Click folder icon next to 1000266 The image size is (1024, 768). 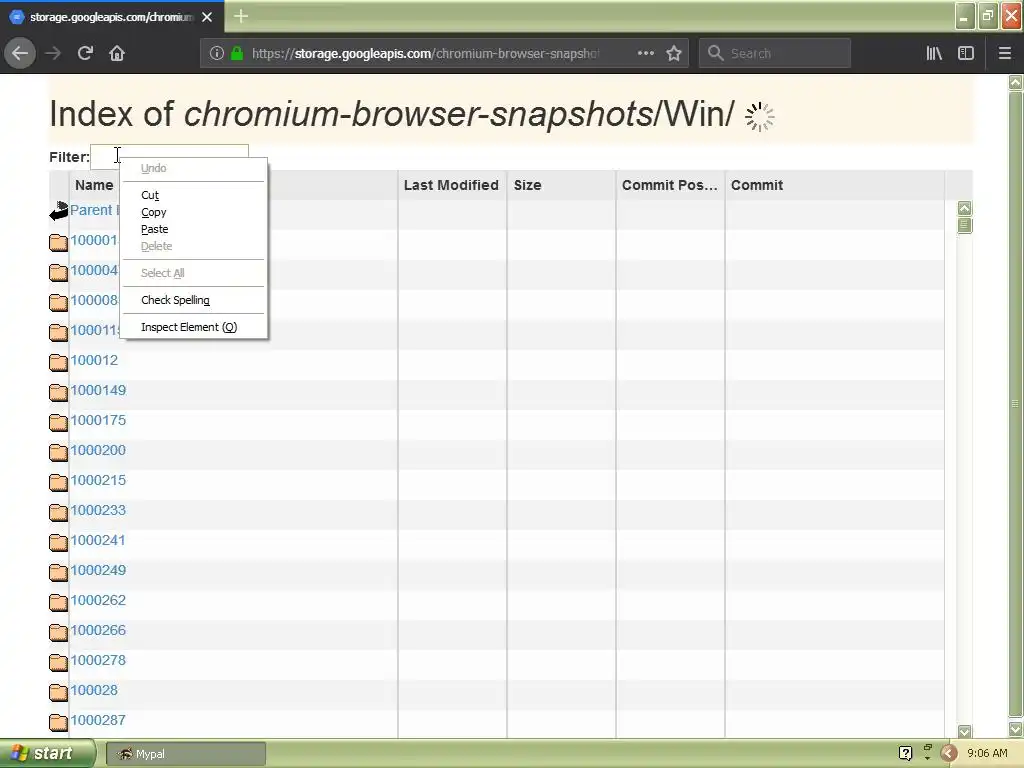click(58, 632)
